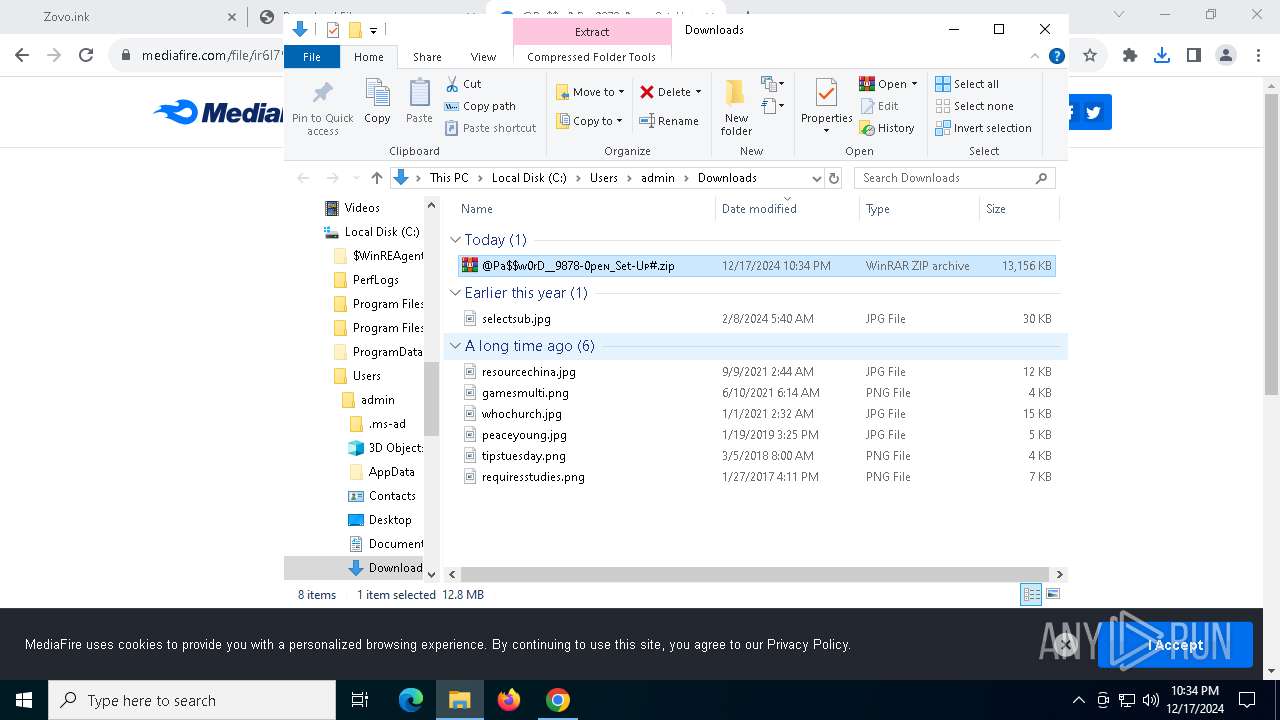Switch to Details view in status bar
The height and width of the screenshot is (720, 1280).
click(x=1031, y=595)
